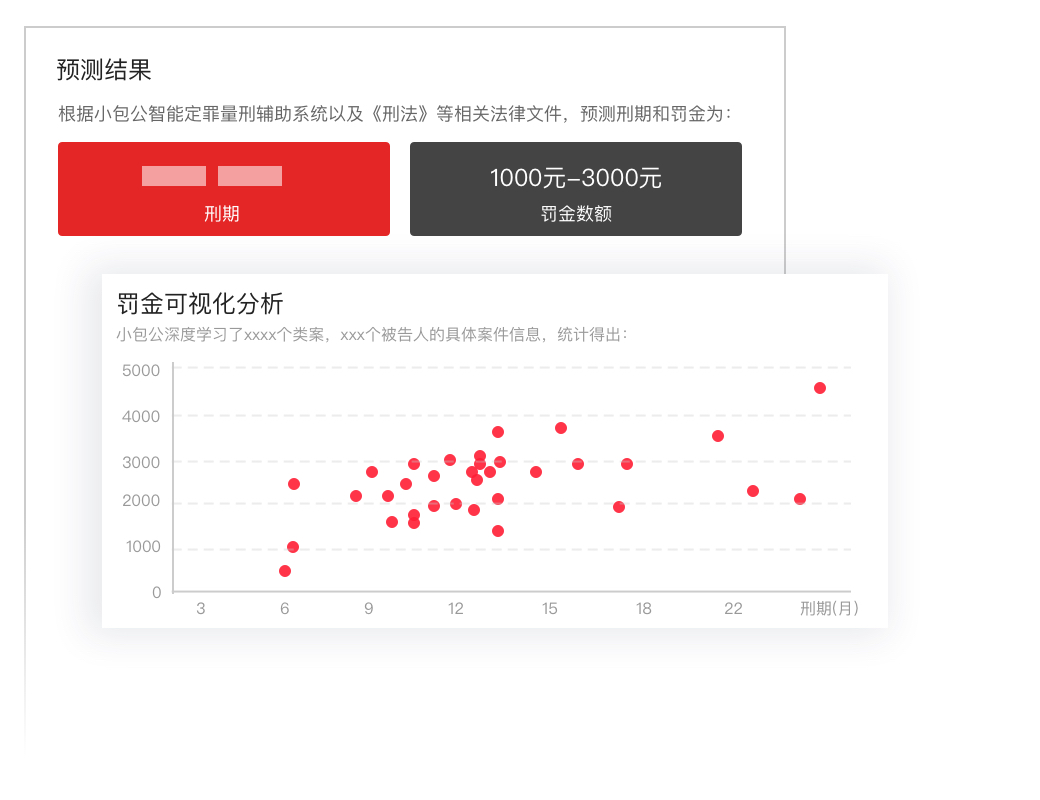The height and width of the screenshot is (800, 1040).
Task: Click the 小包公深度学习 chart subtitle text
Action: click(x=371, y=335)
